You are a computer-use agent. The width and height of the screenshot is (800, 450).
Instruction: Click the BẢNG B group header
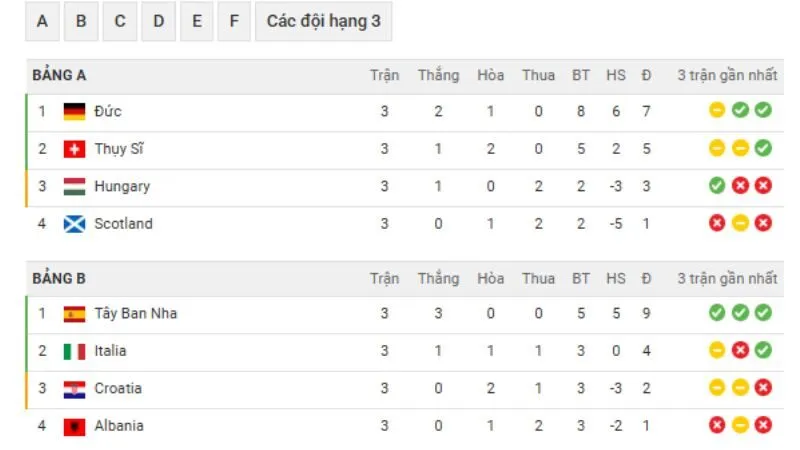coord(59,277)
